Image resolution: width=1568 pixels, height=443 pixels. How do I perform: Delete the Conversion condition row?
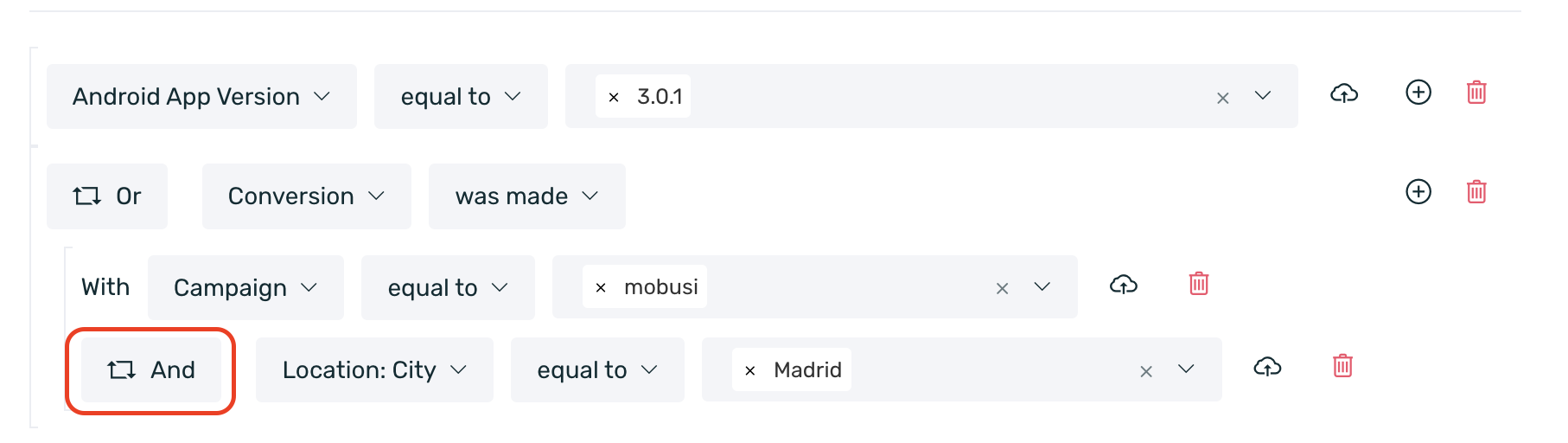point(1476,192)
